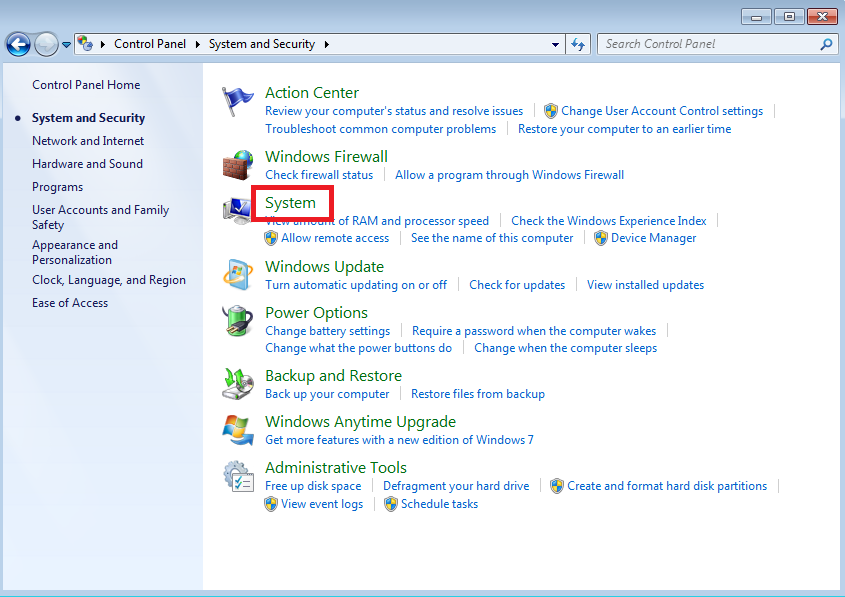Viewport: 845px width, 597px height.
Task: Click the System and Security breadcrumb
Action: coord(262,44)
